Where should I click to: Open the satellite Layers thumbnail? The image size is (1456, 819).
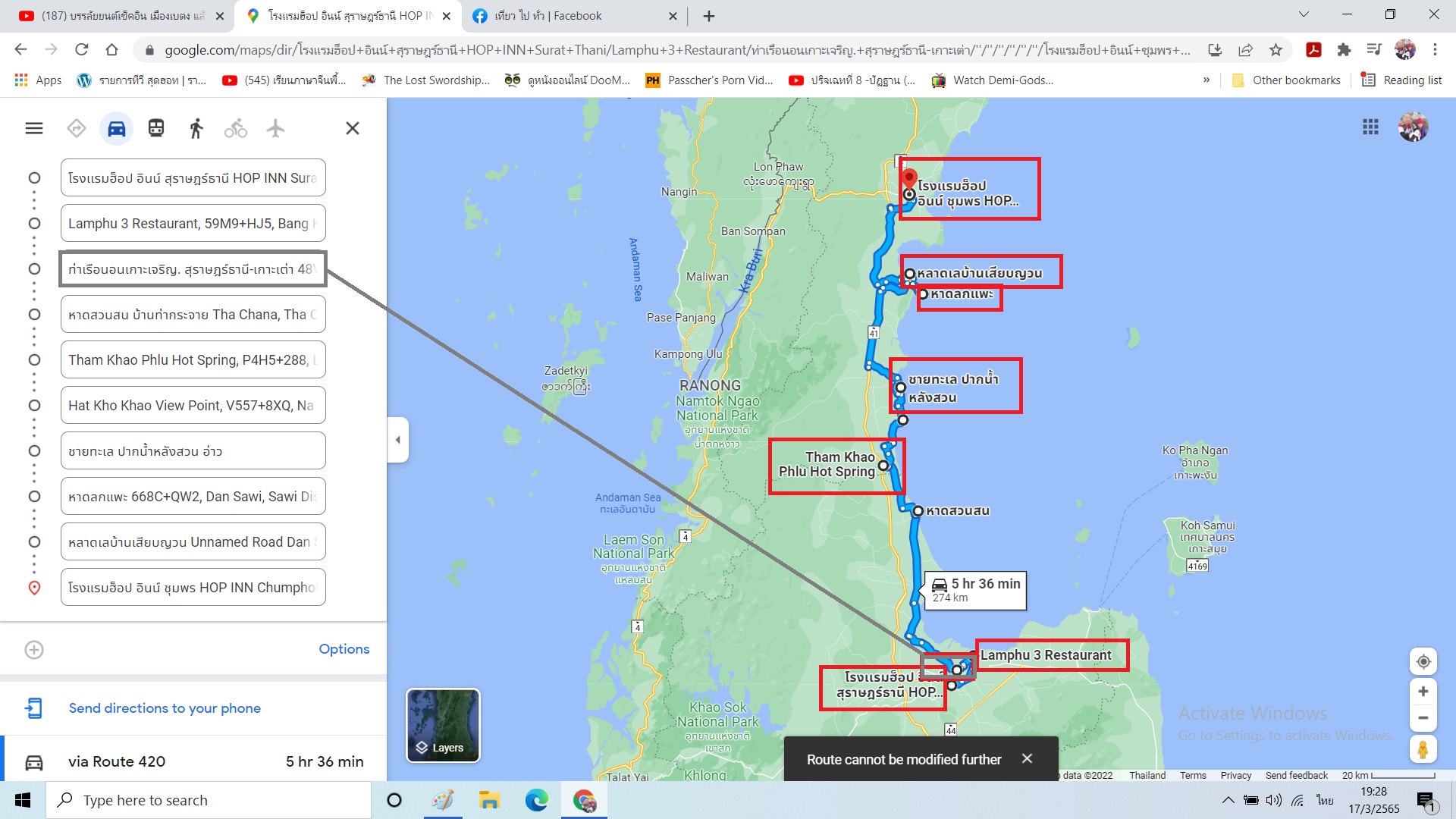tap(444, 726)
